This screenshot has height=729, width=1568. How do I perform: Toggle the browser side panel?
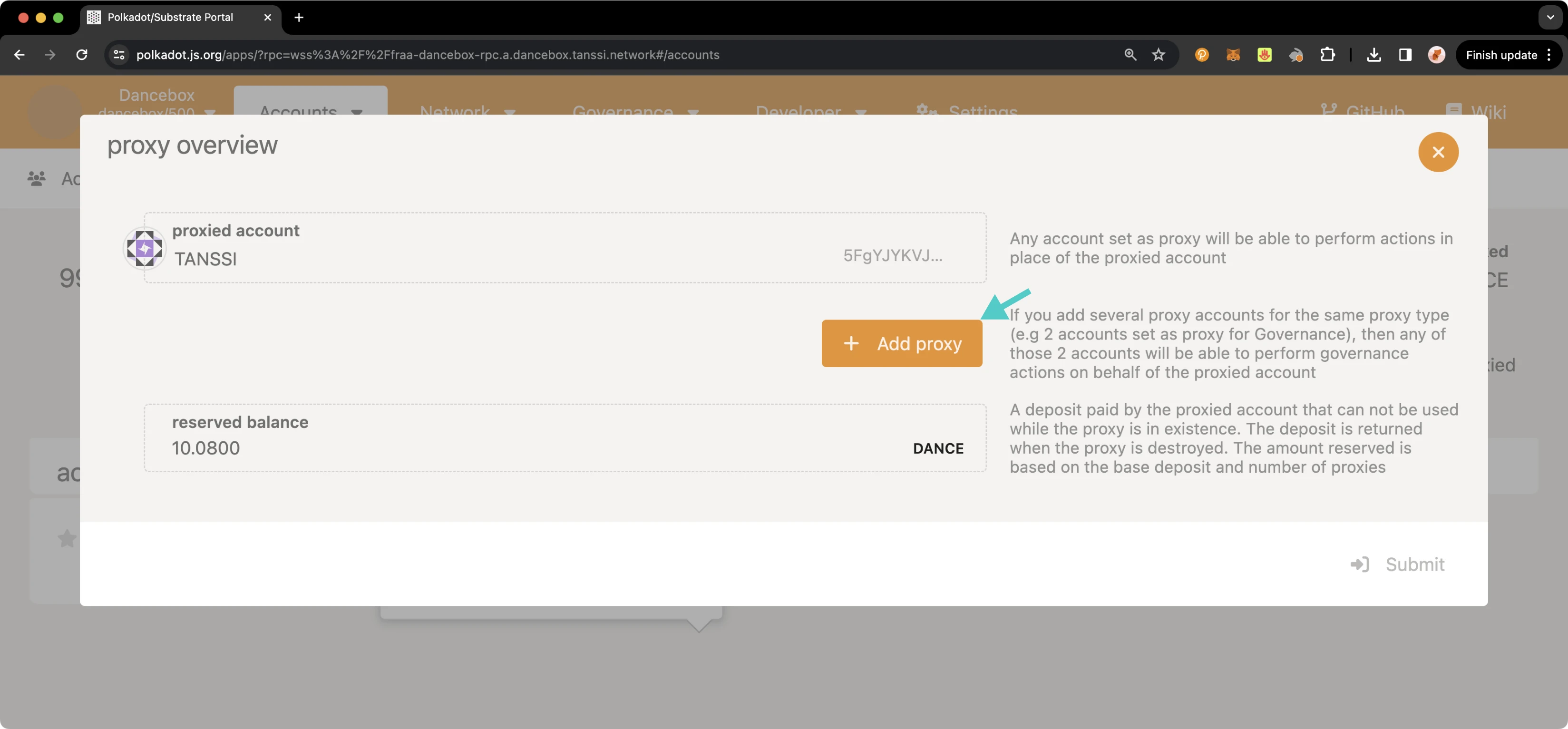(x=1405, y=55)
